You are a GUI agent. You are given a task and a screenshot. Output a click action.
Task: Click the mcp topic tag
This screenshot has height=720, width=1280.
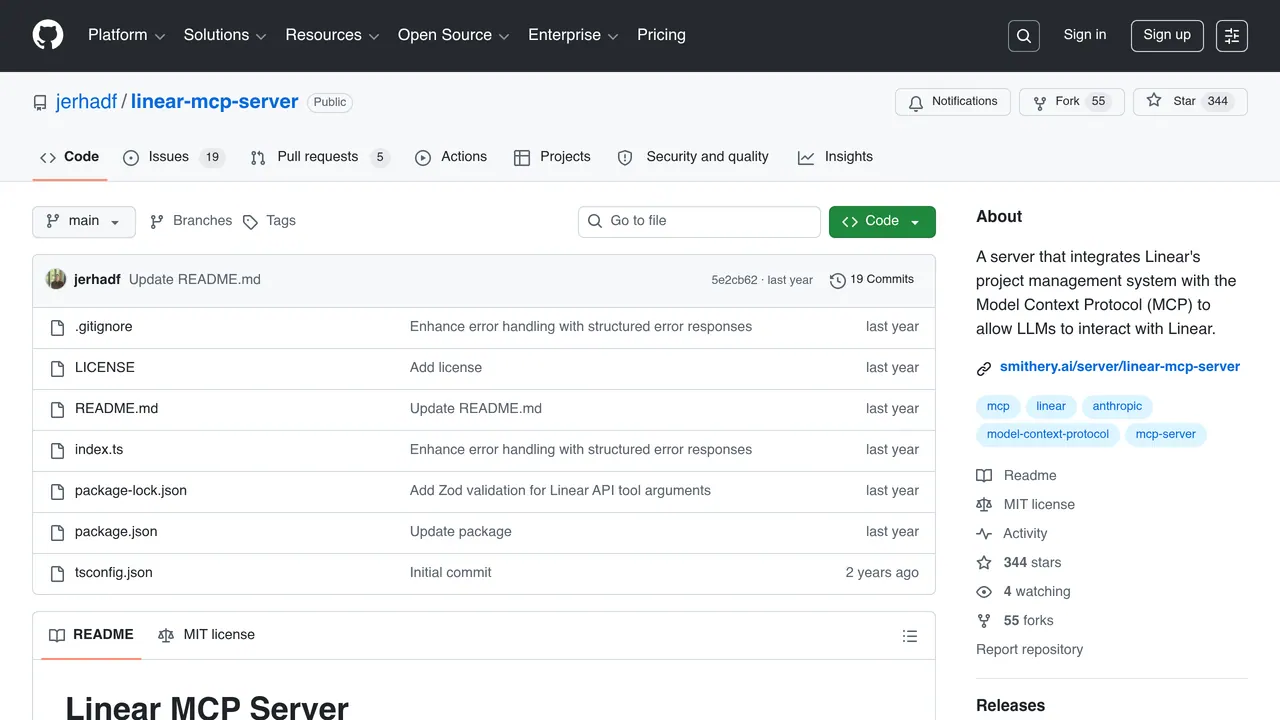[998, 407]
